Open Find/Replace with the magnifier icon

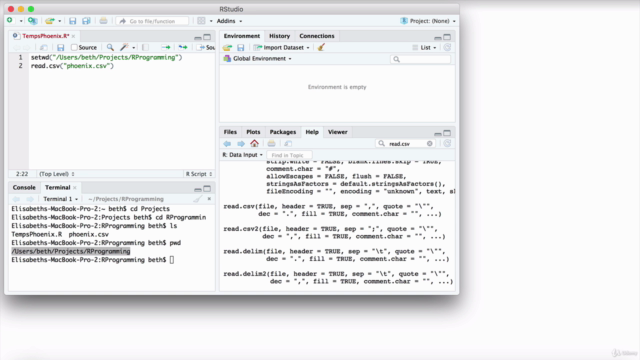(x=110, y=47)
